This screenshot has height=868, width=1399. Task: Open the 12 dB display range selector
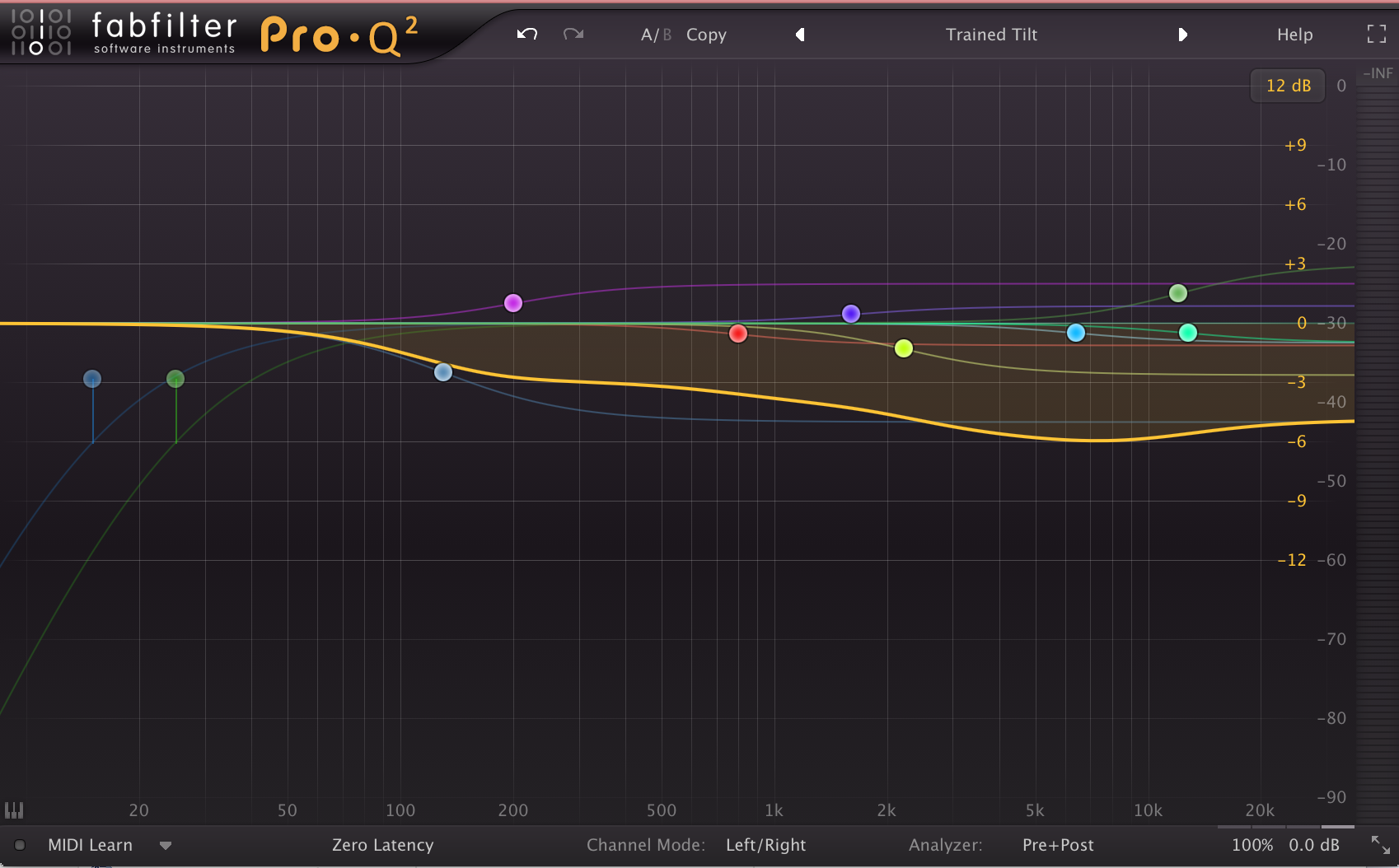(x=1288, y=86)
